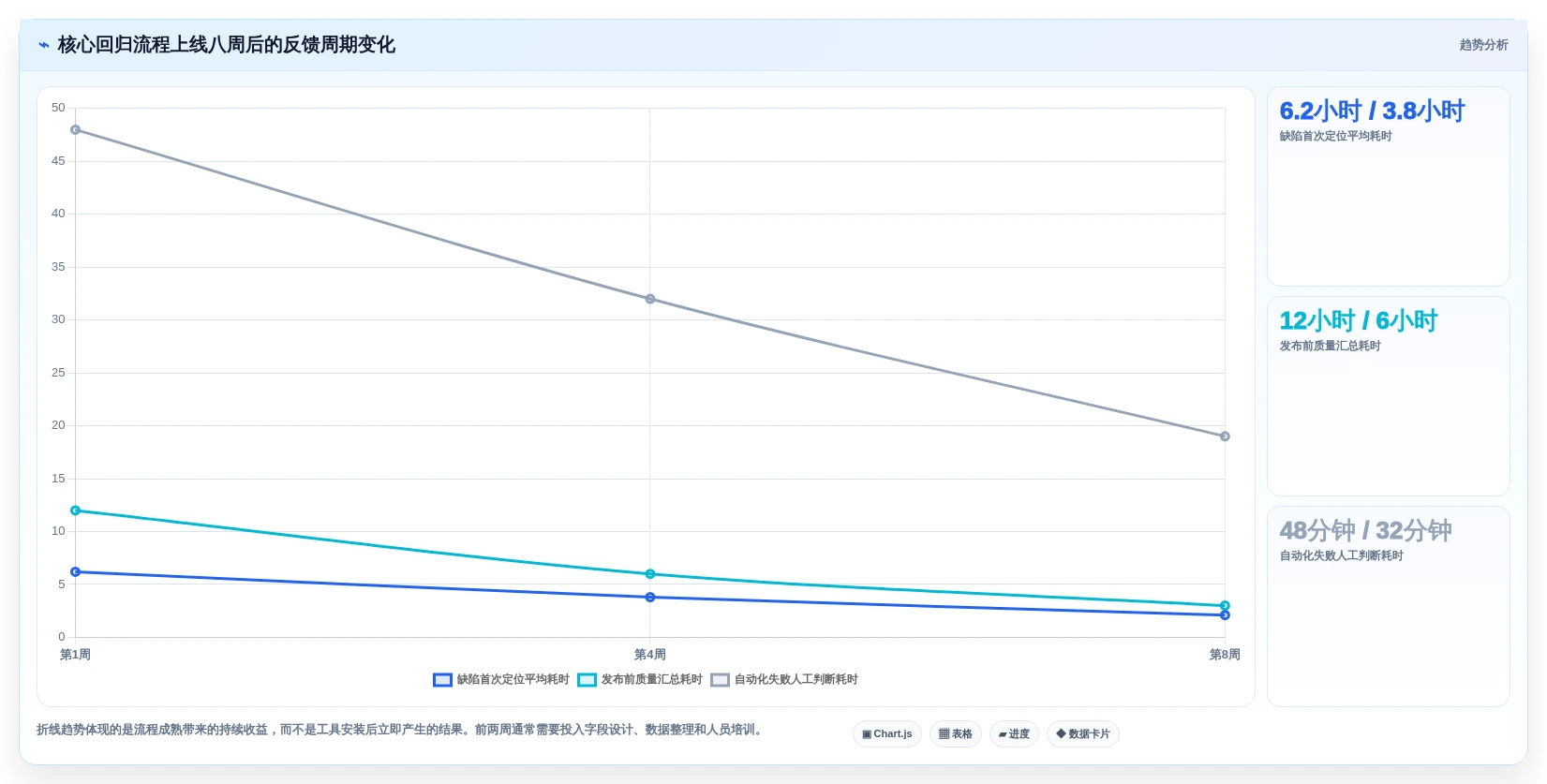
Task: Click the title 核心回归流程上线八周后的反馈周期变化
Action: 227,45
